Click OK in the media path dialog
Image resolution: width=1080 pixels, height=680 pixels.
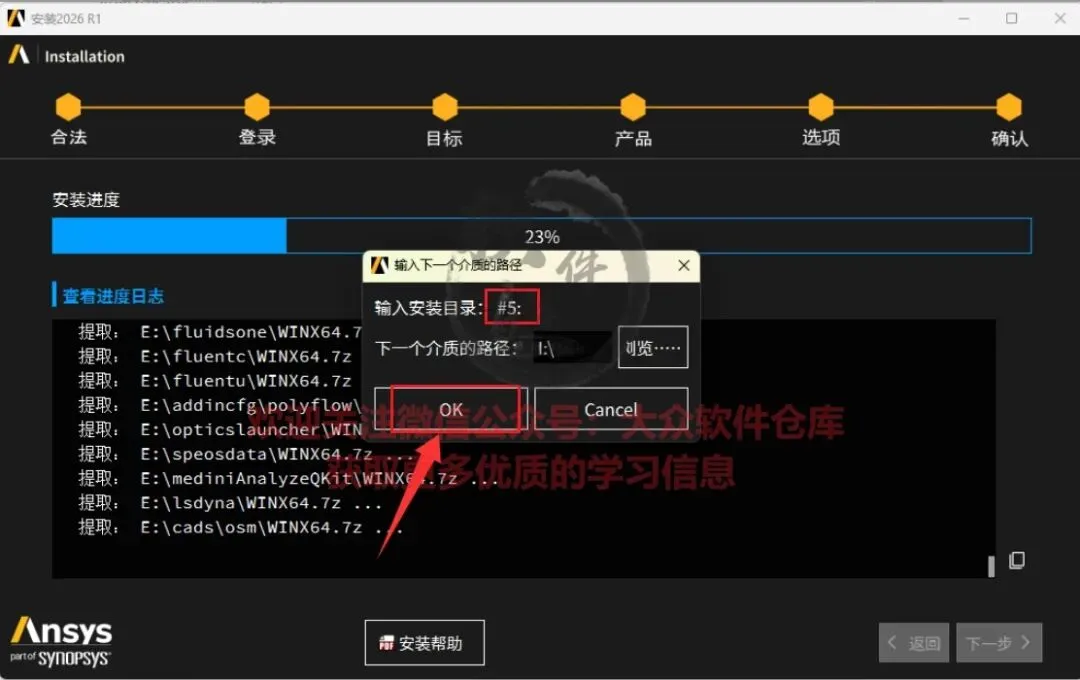pos(451,409)
